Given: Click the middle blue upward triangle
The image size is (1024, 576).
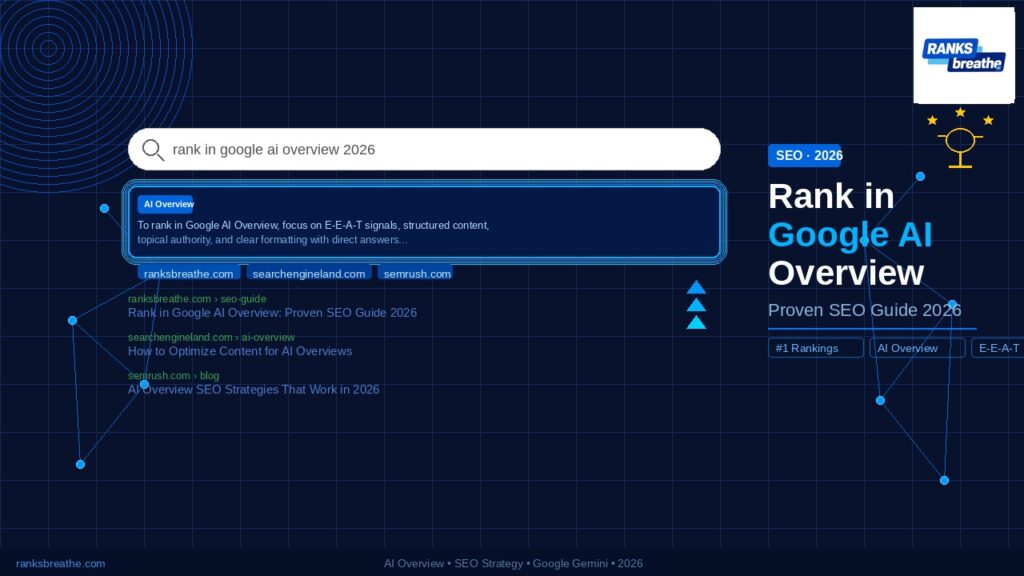Looking at the screenshot, I should point(697,305).
